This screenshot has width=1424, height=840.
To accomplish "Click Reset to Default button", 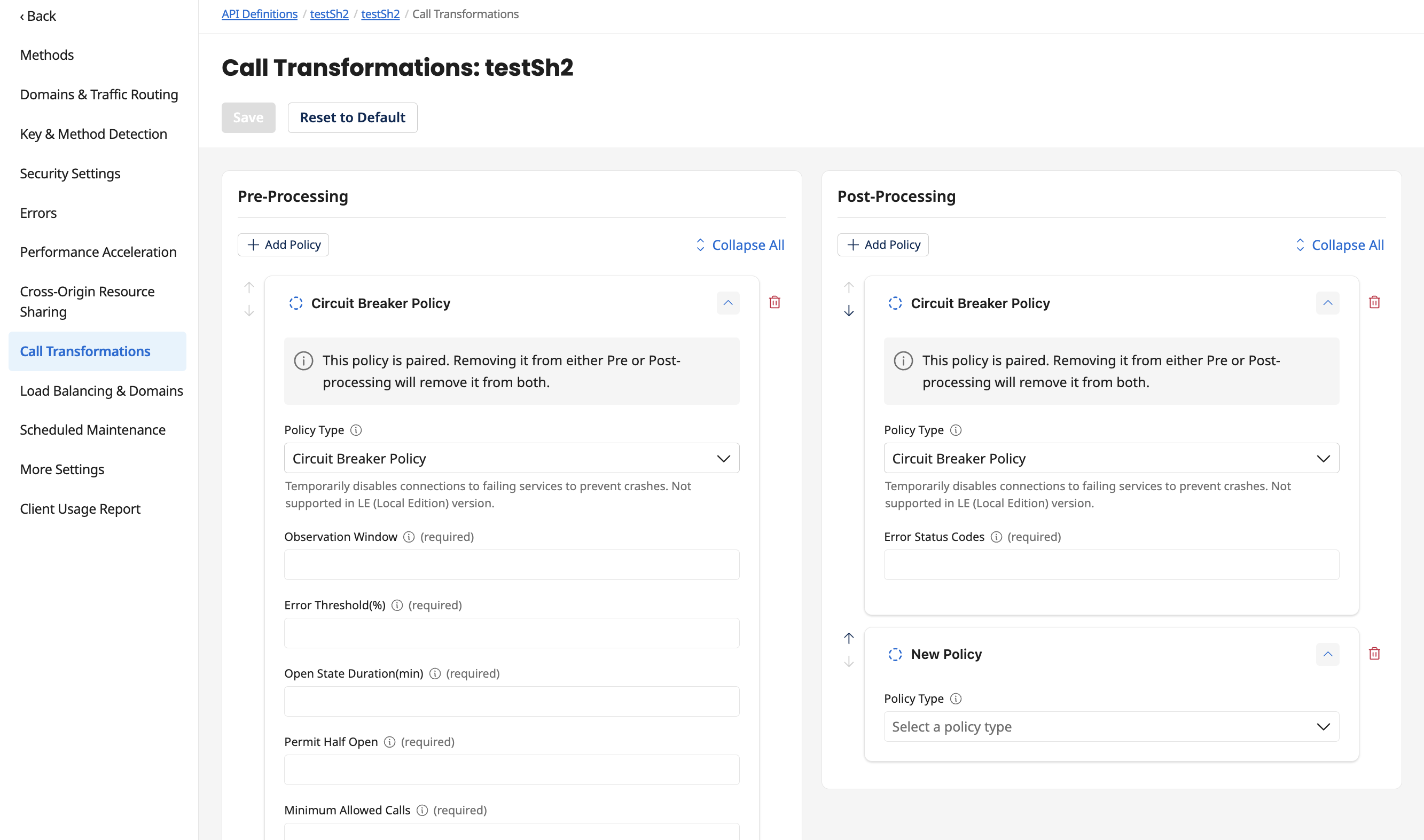I will coord(353,117).
